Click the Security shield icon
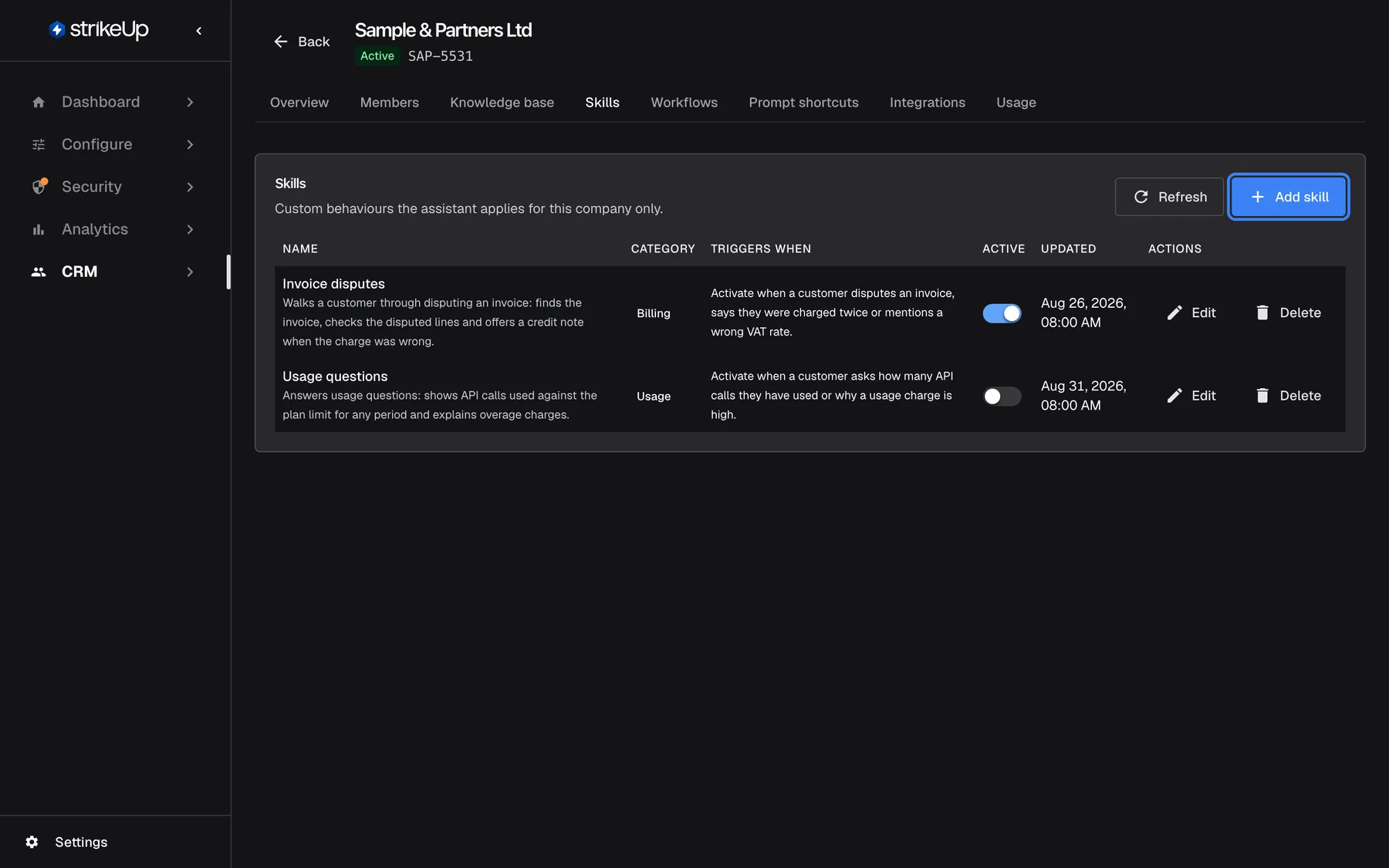This screenshot has height=868, width=1389. point(39,187)
